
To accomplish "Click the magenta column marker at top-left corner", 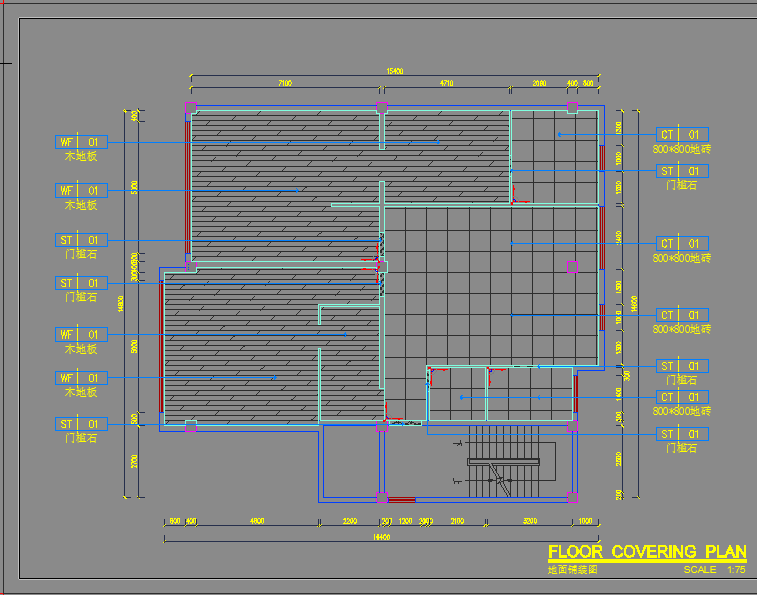I will click(x=192, y=105).
